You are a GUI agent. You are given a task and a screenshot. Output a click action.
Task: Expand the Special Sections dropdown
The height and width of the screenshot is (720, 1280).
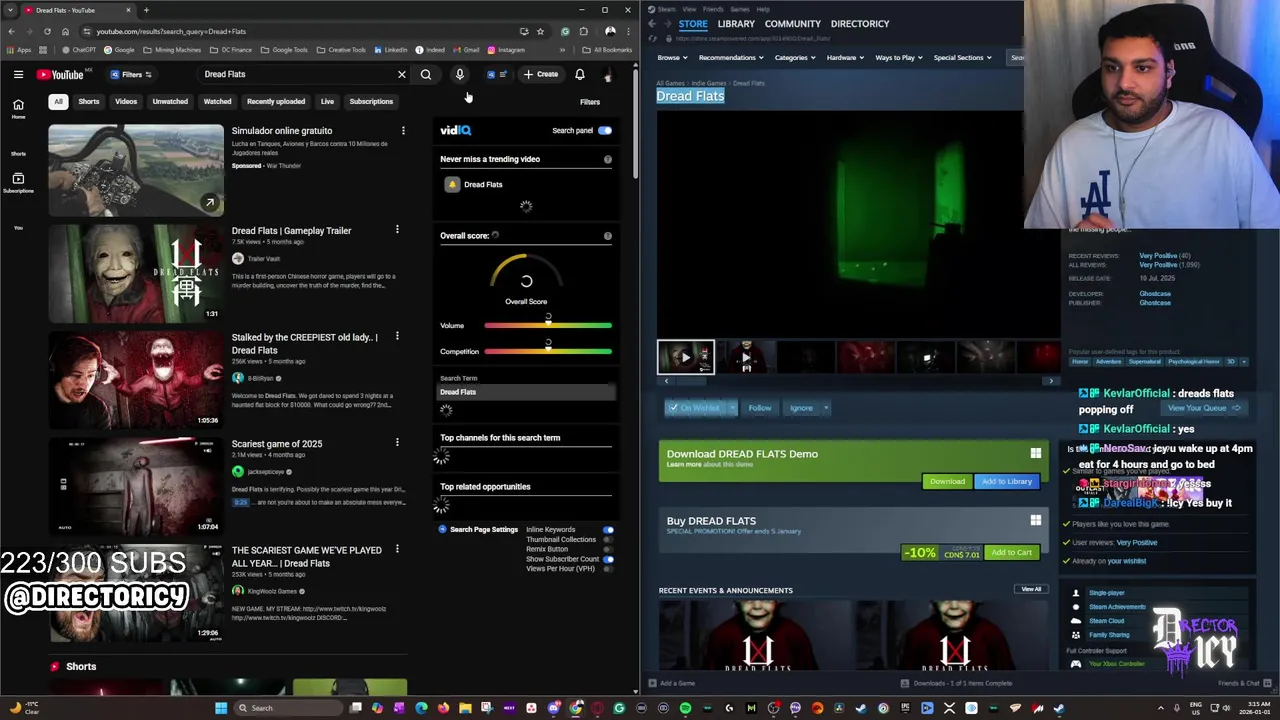(x=962, y=57)
